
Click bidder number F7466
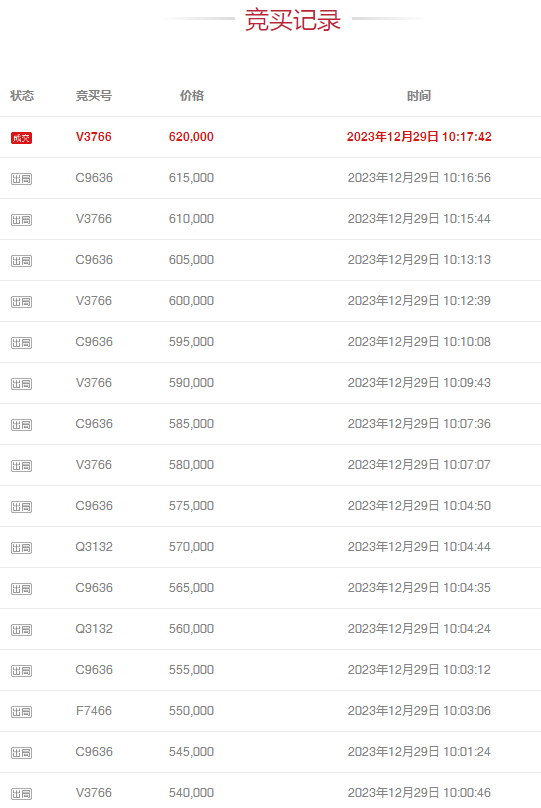tap(94, 711)
